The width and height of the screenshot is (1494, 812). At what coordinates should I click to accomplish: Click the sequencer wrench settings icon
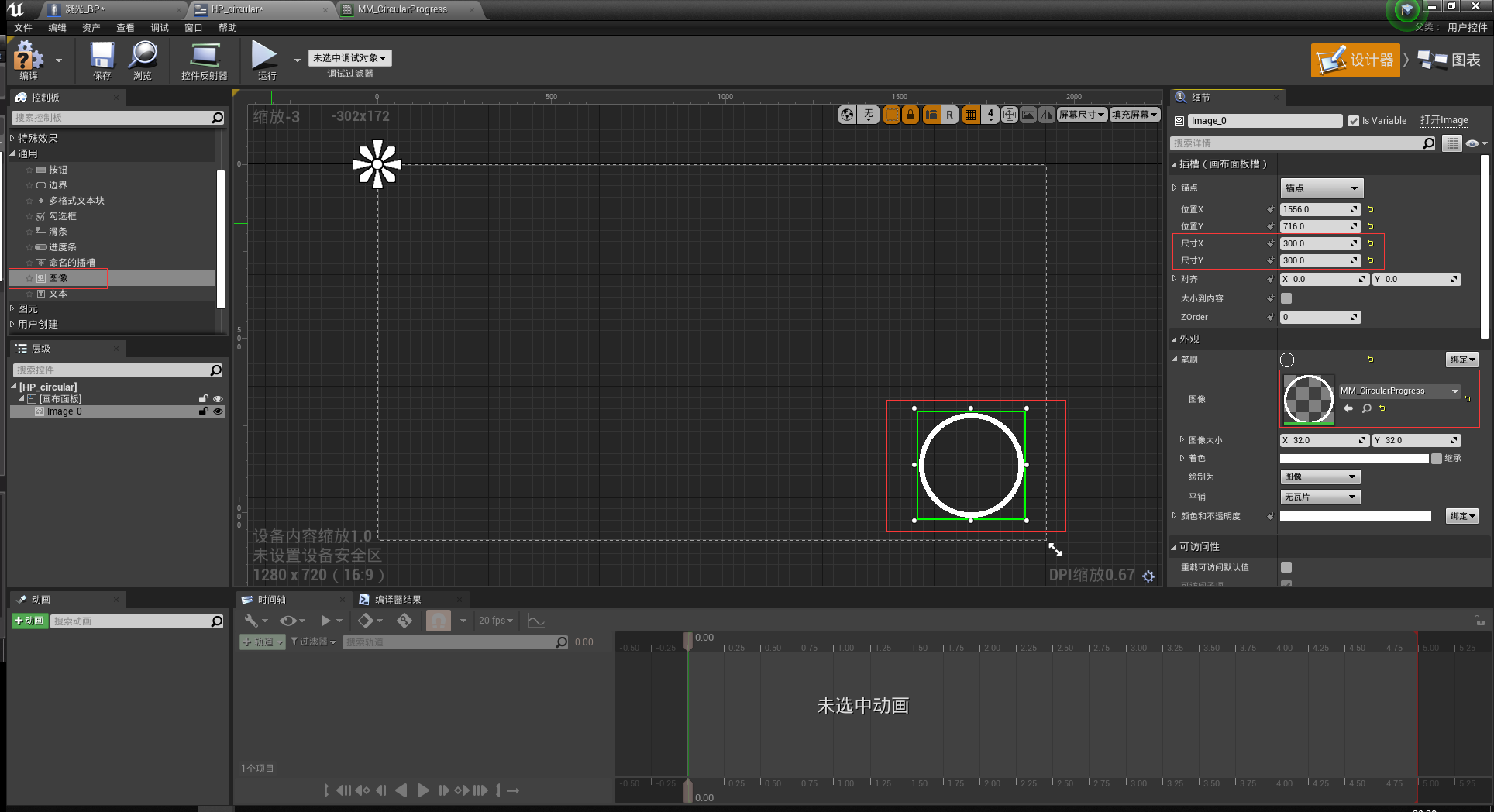[x=251, y=621]
